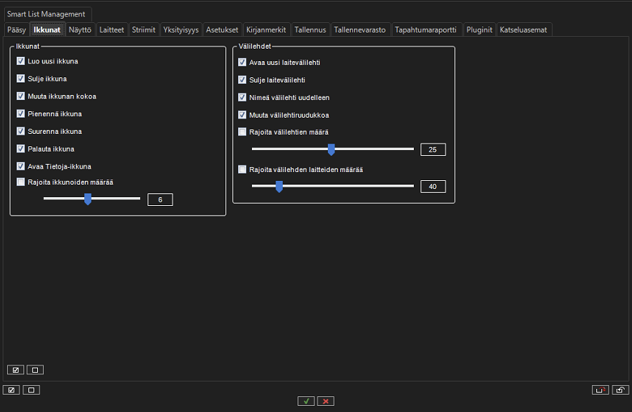The height and width of the screenshot is (412, 632).
Task: Click the uncheck-all icon inside the tab panel
Action: tap(35, 370)
